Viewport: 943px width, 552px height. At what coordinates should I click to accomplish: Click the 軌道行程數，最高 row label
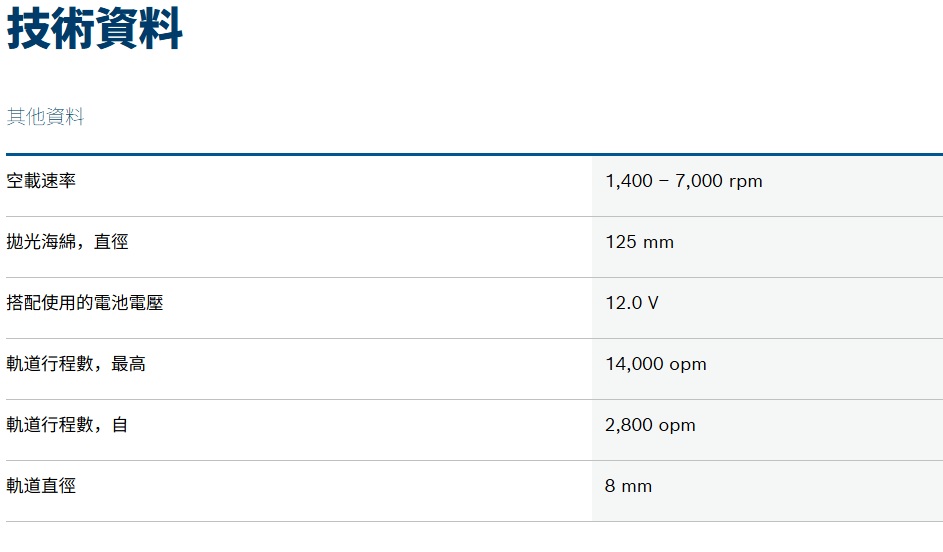click(x=76, y=364)
